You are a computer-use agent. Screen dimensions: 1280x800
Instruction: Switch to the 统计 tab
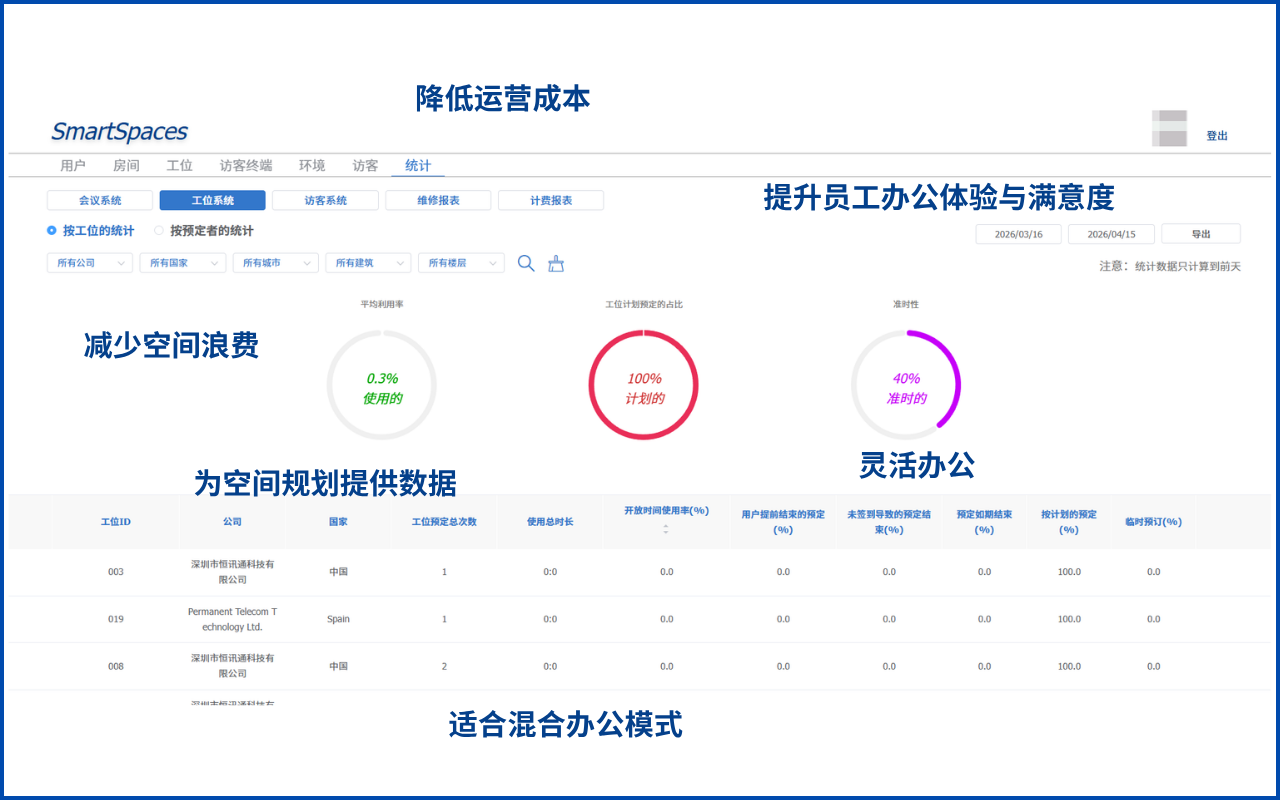coord(418,166)
